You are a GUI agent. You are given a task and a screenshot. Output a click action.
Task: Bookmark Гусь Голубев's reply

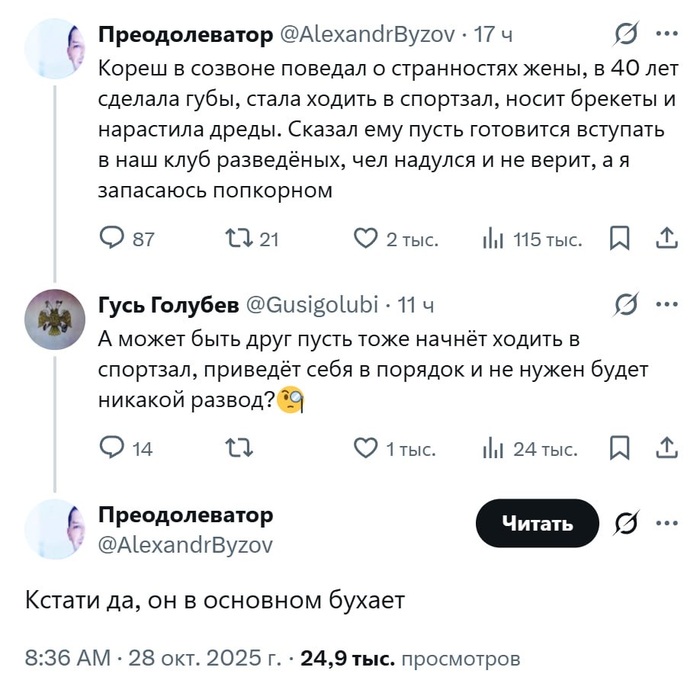tap(619, 449)
